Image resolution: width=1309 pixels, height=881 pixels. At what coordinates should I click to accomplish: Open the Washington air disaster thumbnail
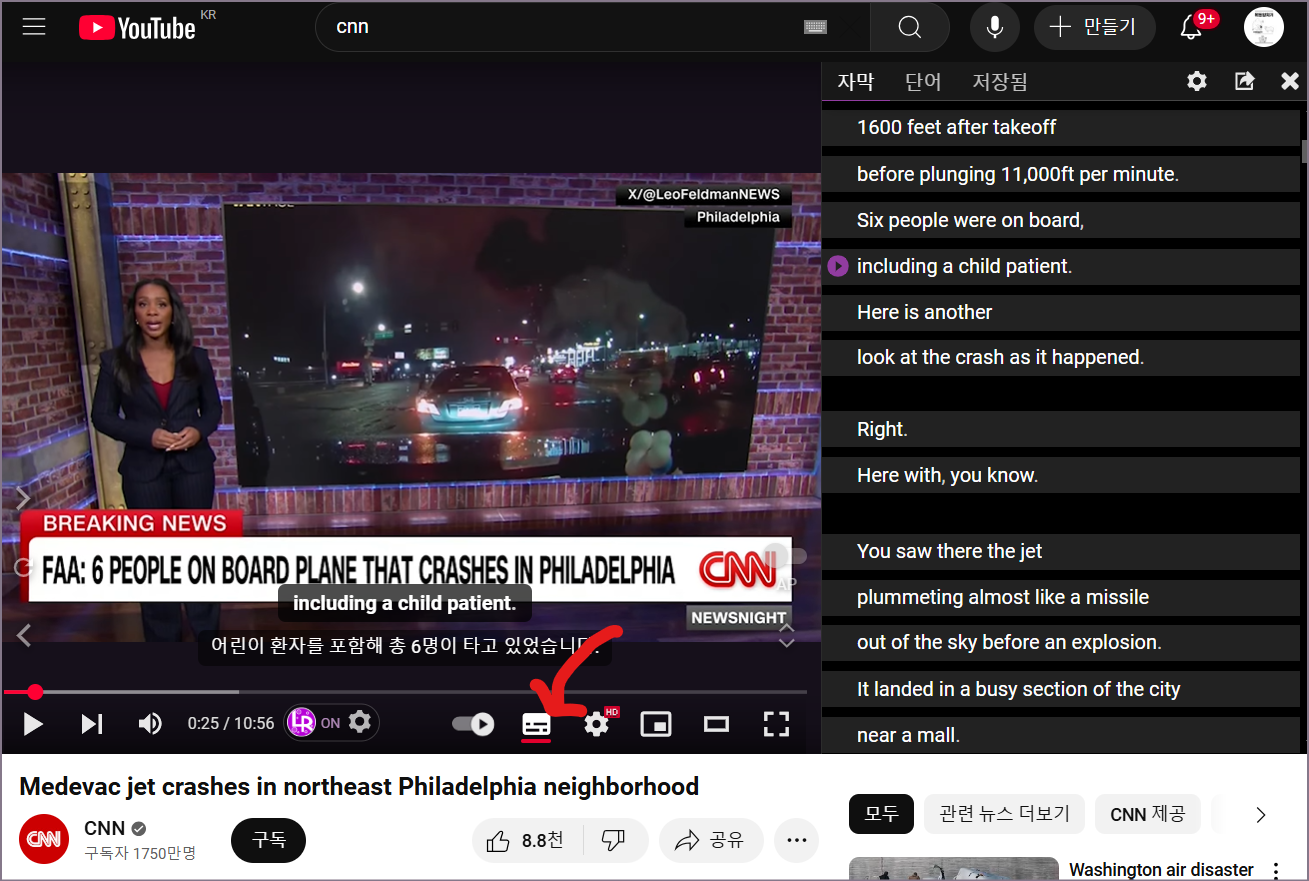[x=953, y=869]
